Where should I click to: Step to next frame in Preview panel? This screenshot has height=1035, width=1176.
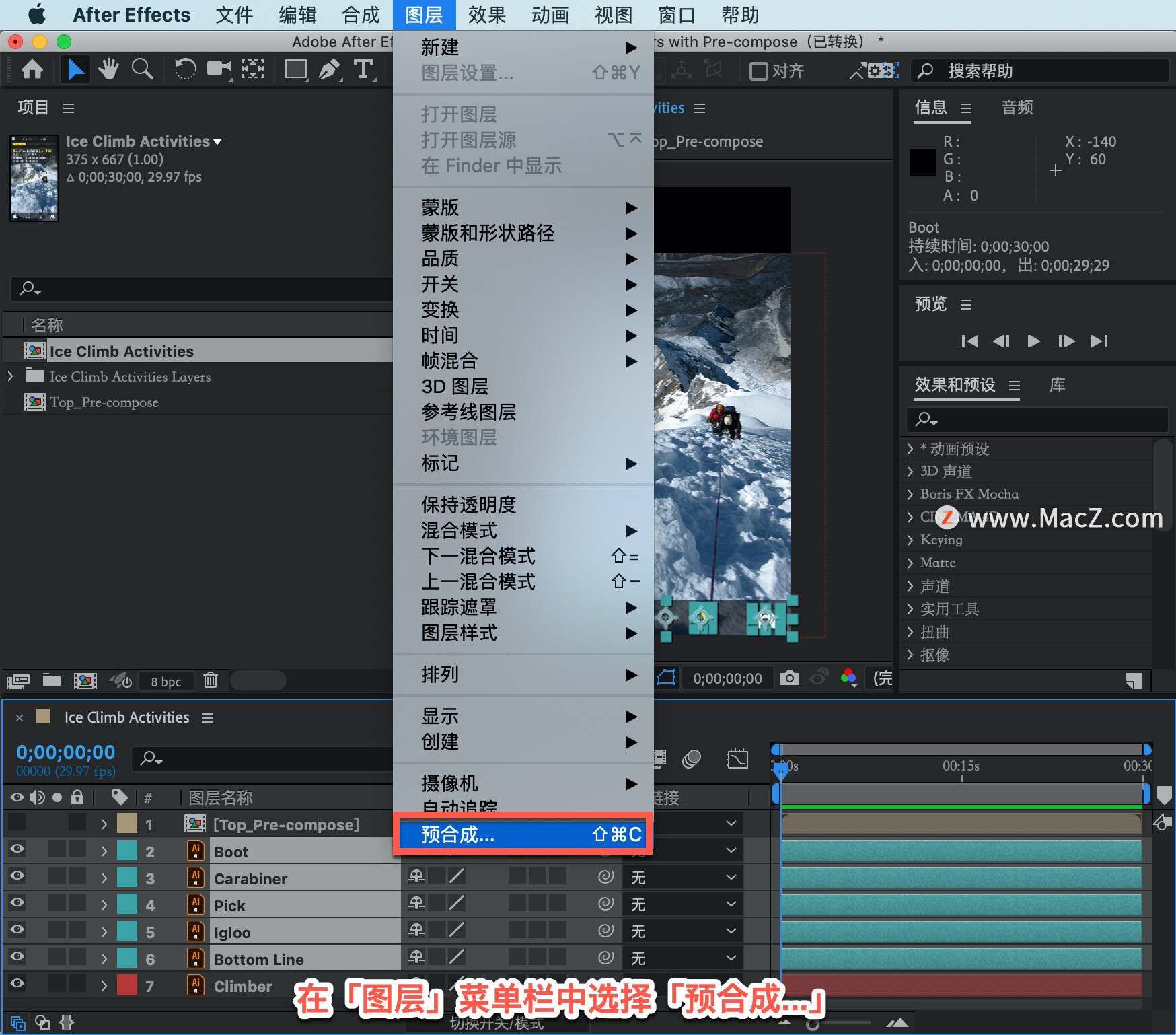click(1066, 341)
